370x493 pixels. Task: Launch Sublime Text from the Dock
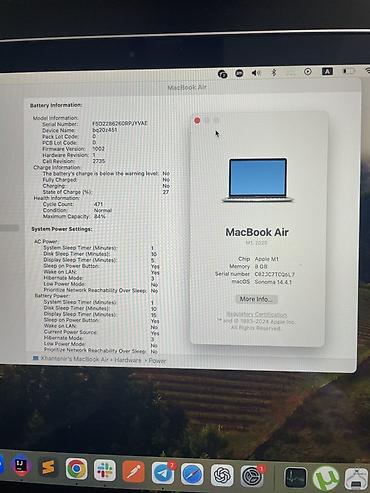pos(48,467)
